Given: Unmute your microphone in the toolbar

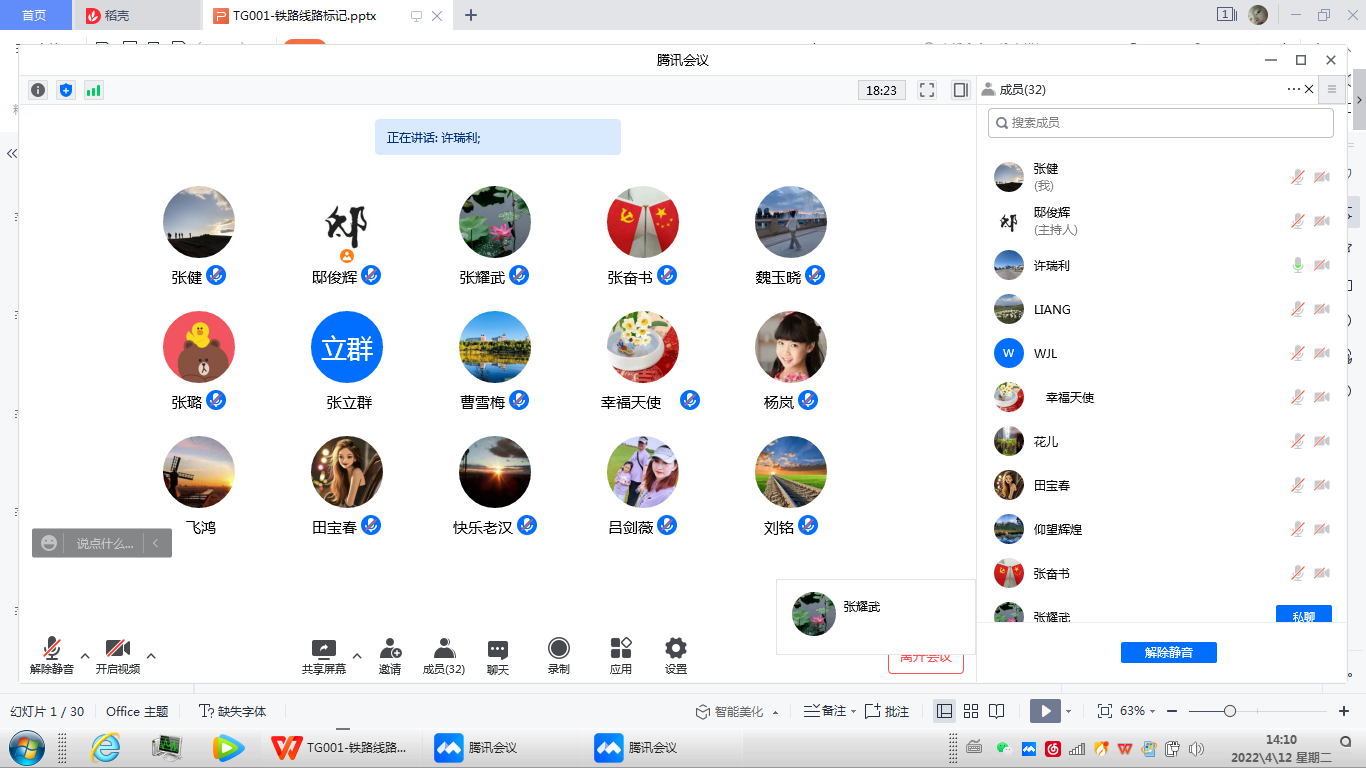Looking at the screenshot, I should (x=52, y=655).
